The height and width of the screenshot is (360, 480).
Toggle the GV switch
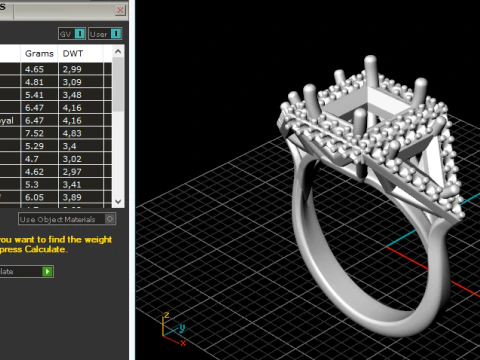coord(72,34)
